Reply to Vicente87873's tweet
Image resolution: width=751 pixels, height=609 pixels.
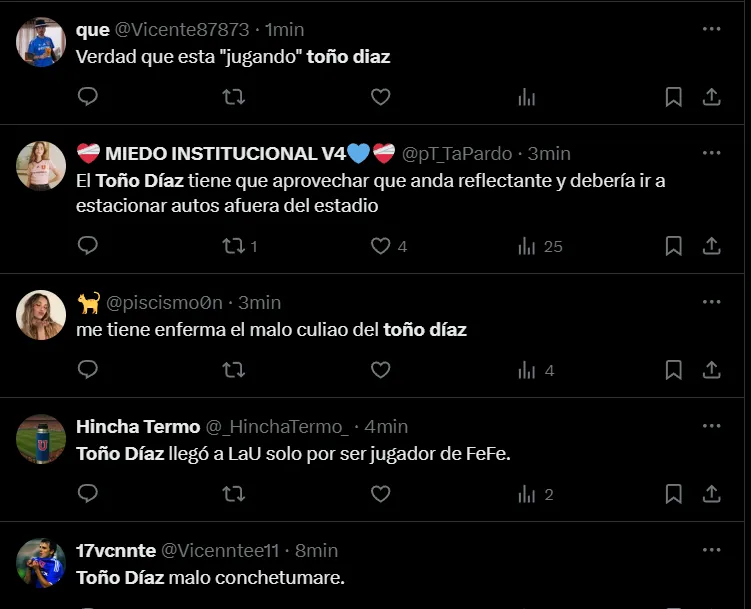[88, 97]
